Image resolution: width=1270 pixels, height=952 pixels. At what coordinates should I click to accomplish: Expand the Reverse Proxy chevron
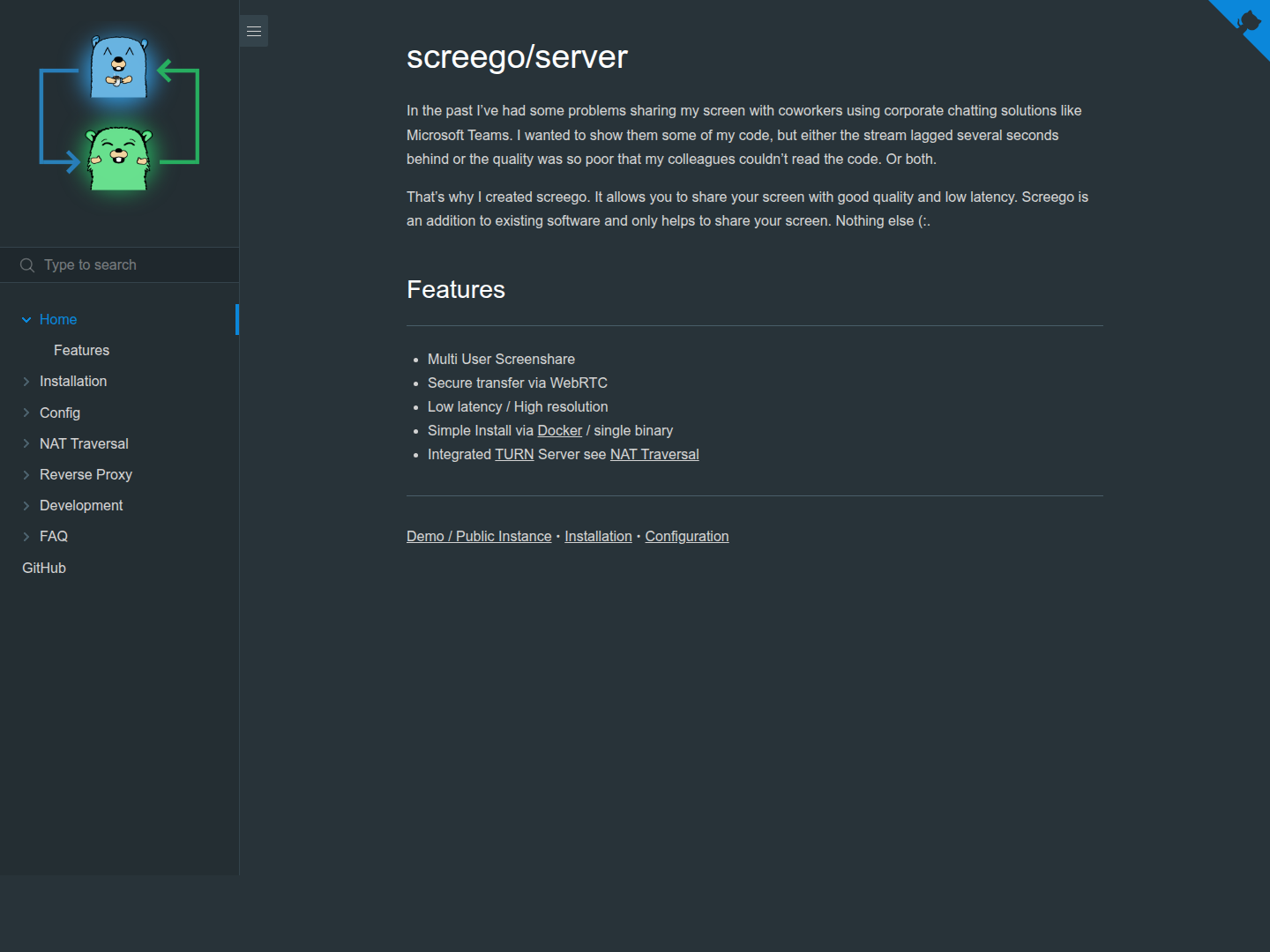click(x=26, y=474)
